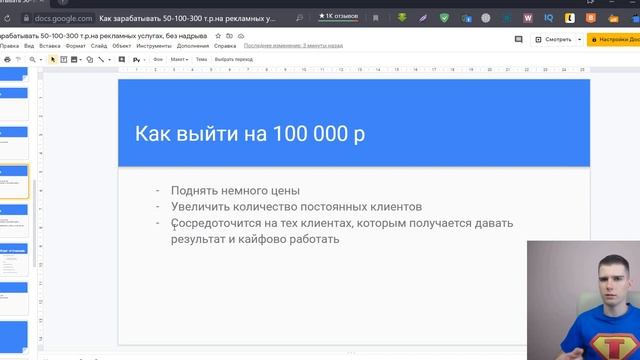
Task: Click the gray globe extension icon
Action: (486, 18)
